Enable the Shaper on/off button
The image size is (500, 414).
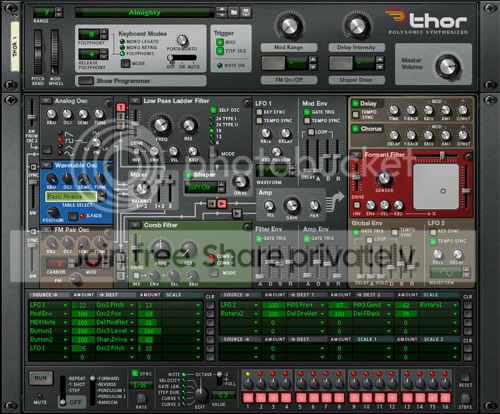coord(189,175)
